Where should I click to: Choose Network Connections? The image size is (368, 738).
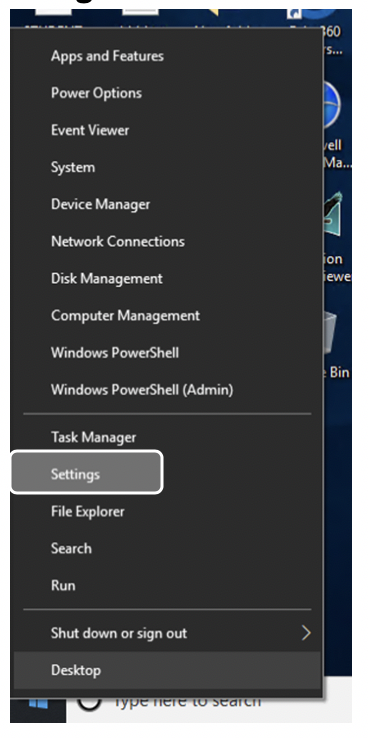(x=167, y=241)
